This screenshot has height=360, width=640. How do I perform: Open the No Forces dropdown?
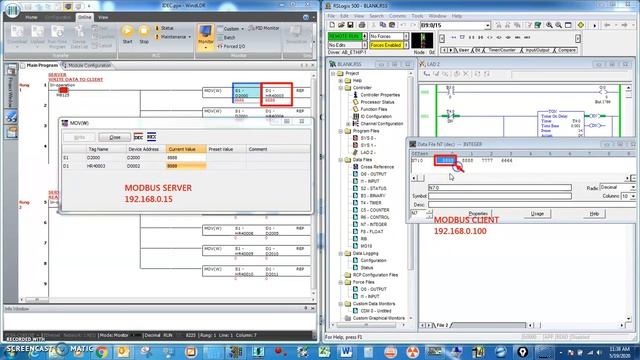click(x=406, y=36)
